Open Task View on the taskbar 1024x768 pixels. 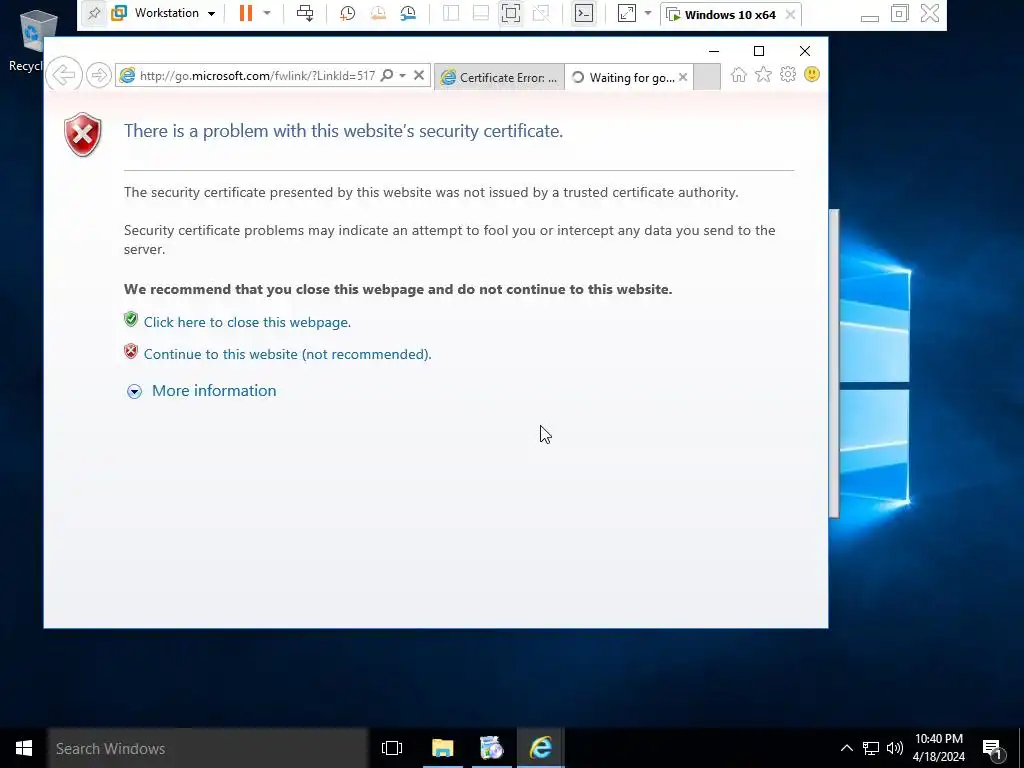coord(392,748)
